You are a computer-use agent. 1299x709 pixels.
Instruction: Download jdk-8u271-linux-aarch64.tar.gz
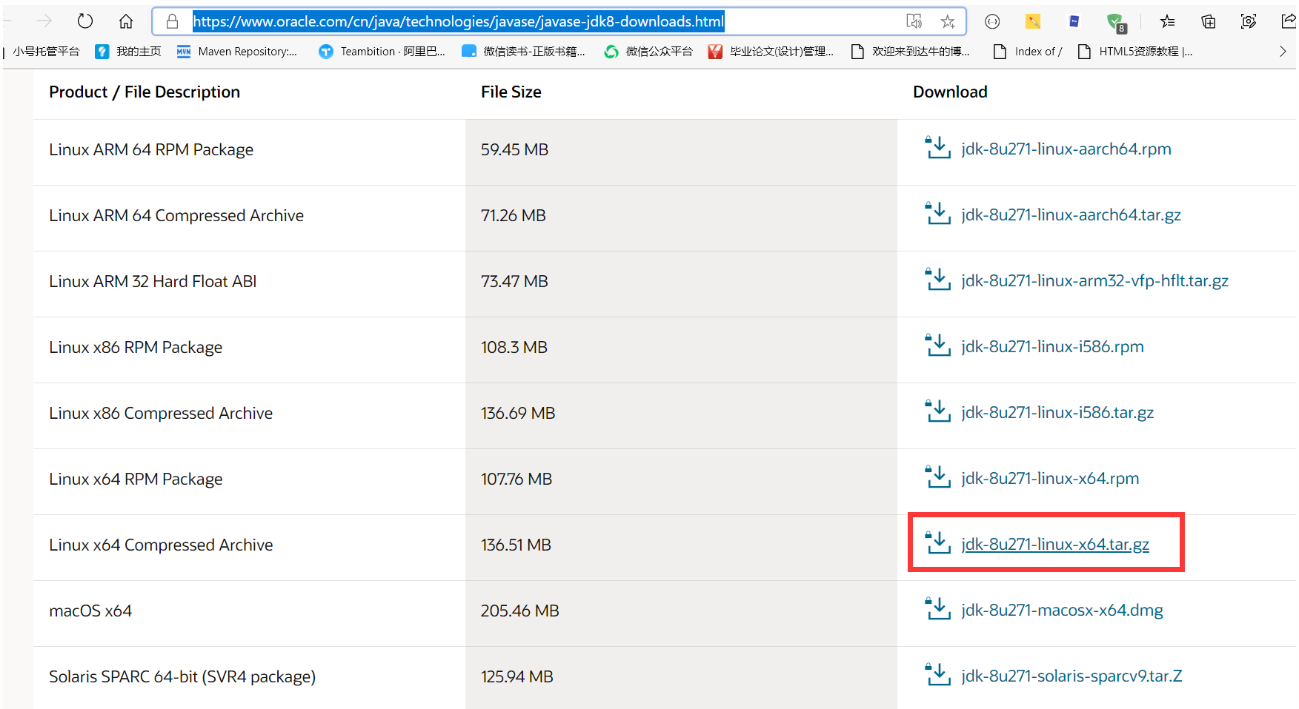point(1071,215)
